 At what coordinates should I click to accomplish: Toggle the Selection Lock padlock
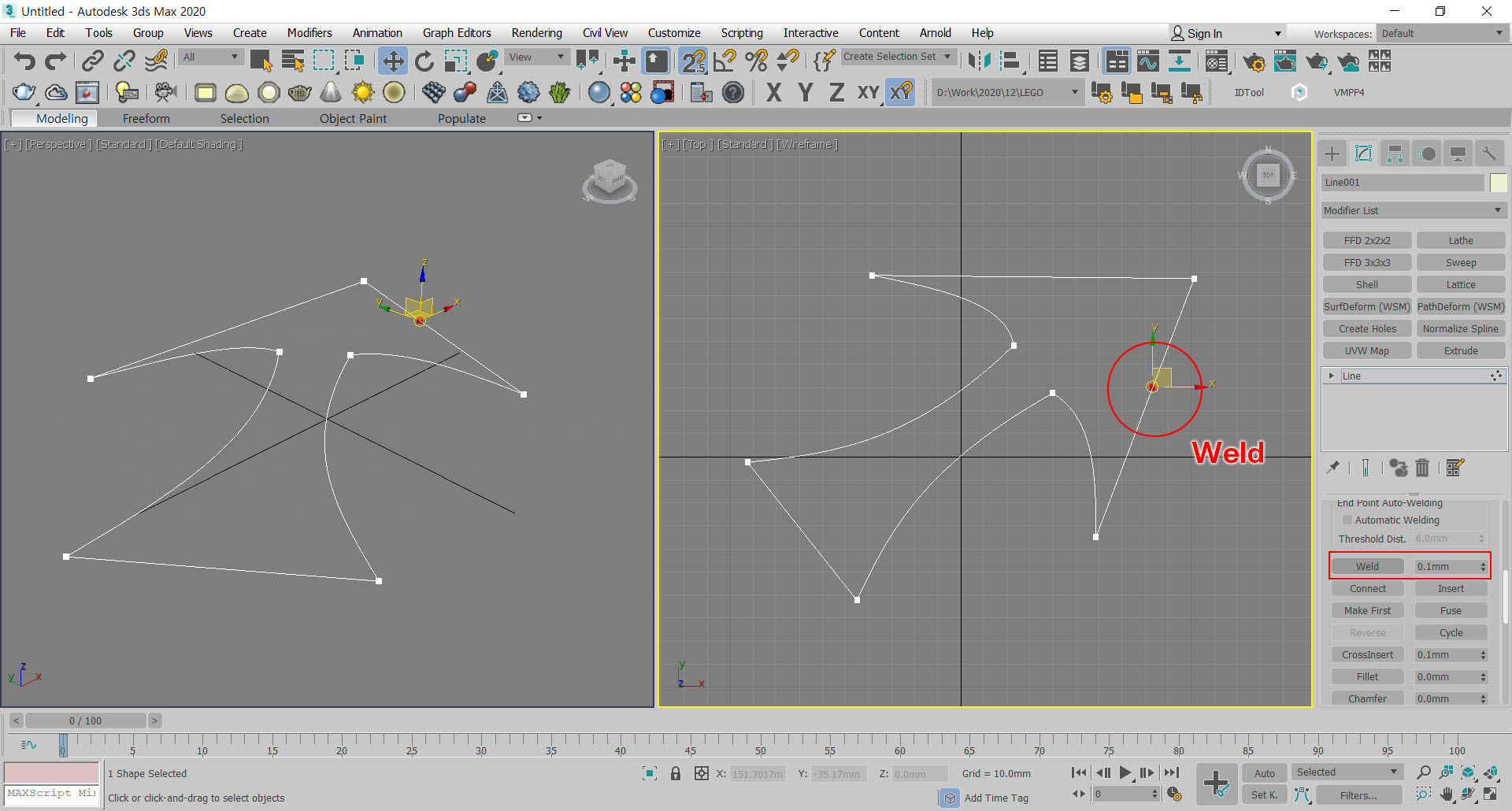tap(676, 773)
